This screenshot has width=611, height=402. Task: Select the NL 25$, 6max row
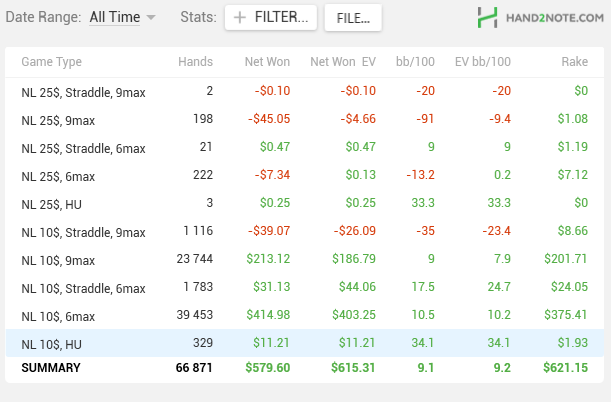(305, 175)
